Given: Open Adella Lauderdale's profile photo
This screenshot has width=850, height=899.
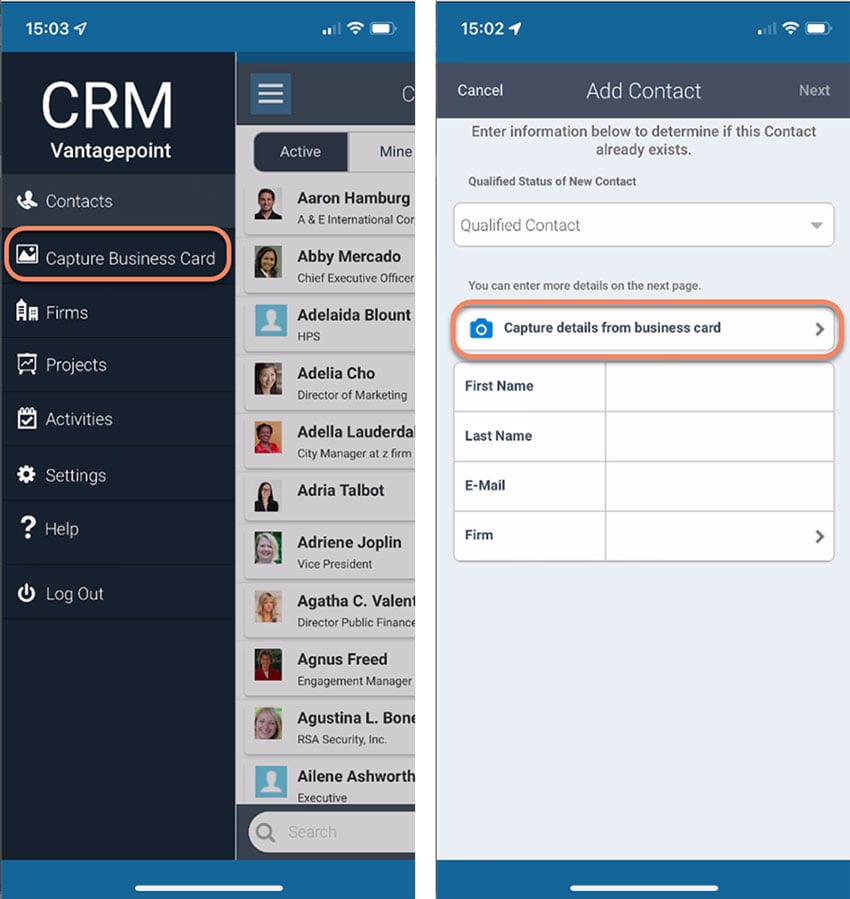Looking at the screenshot, I should [268, 437].
